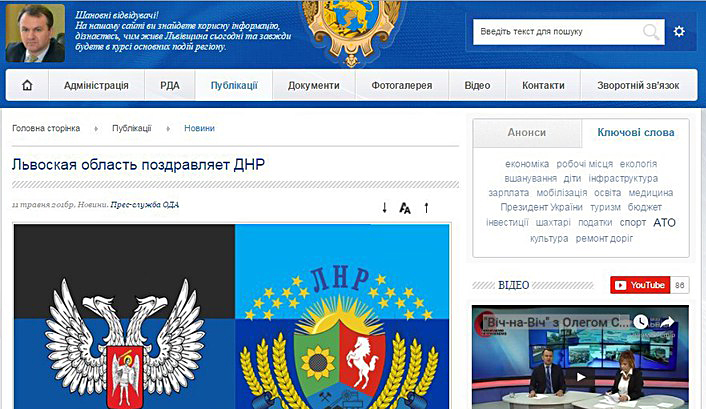
Task: Open the Документи menu item
Action: pyautogui.click(x=314, y=85)
